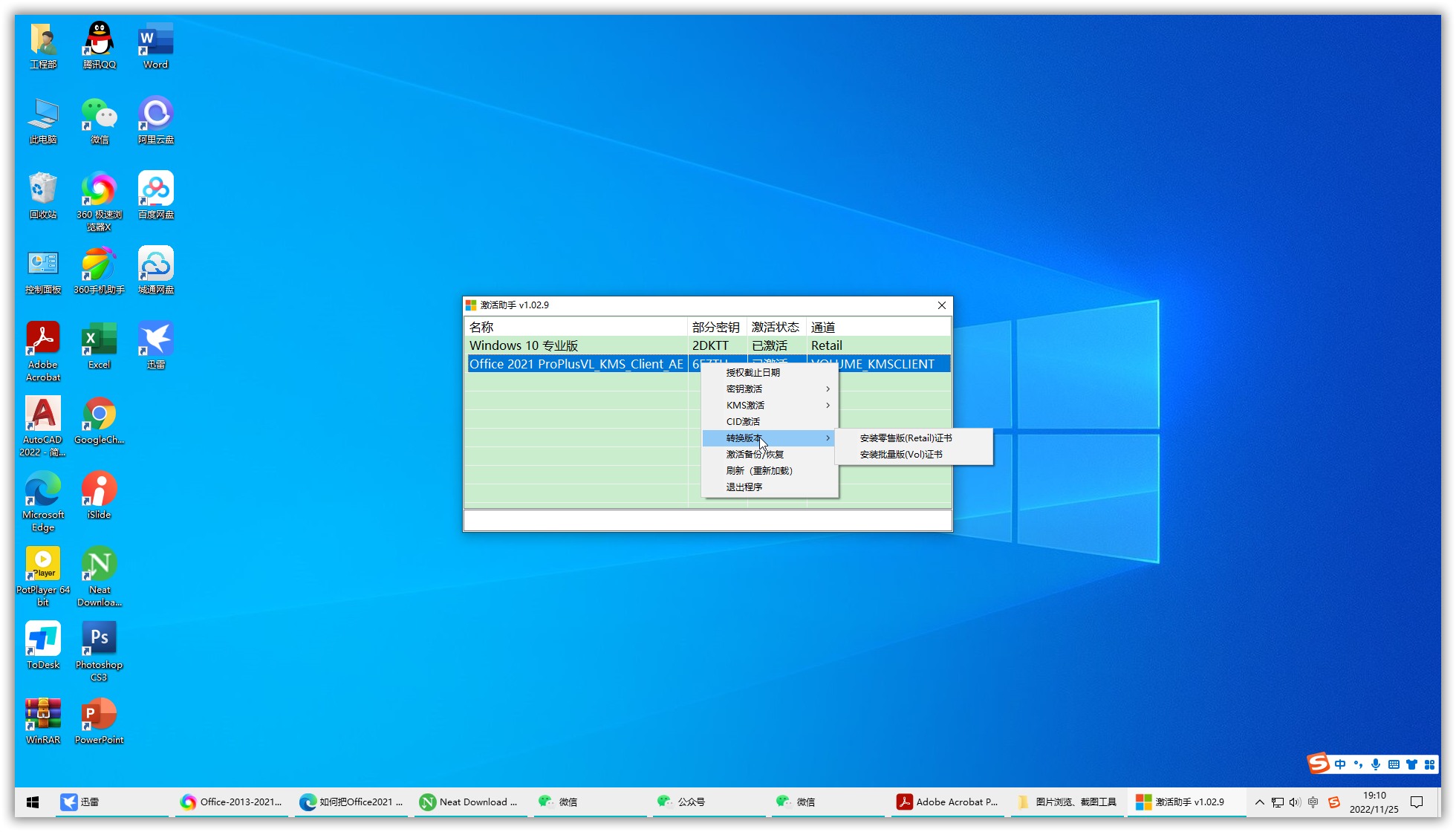
Task: Click Sogou input microphone icon
Action: 1376,764
